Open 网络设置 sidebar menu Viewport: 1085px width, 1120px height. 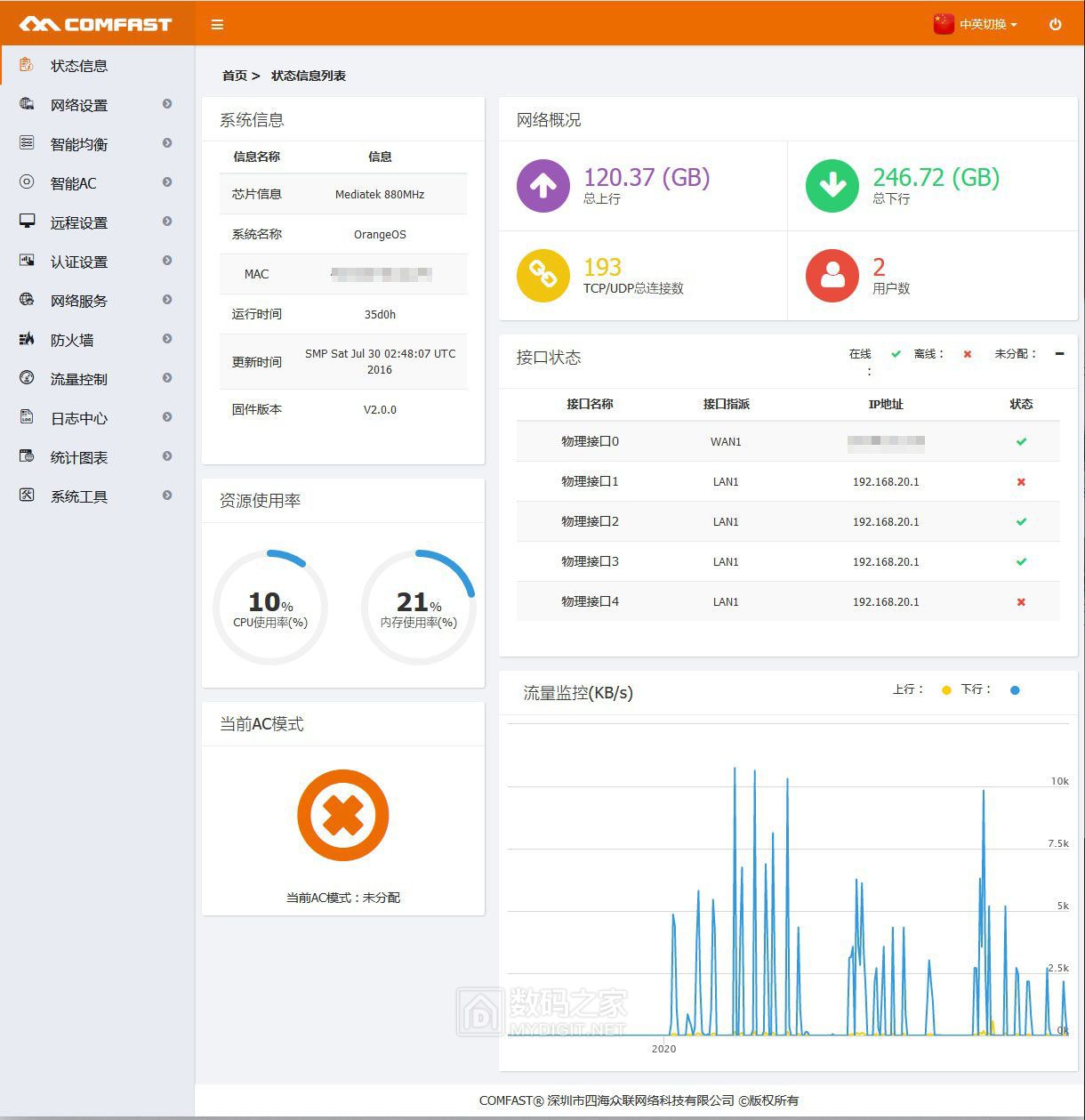click(x=97, y=105)
